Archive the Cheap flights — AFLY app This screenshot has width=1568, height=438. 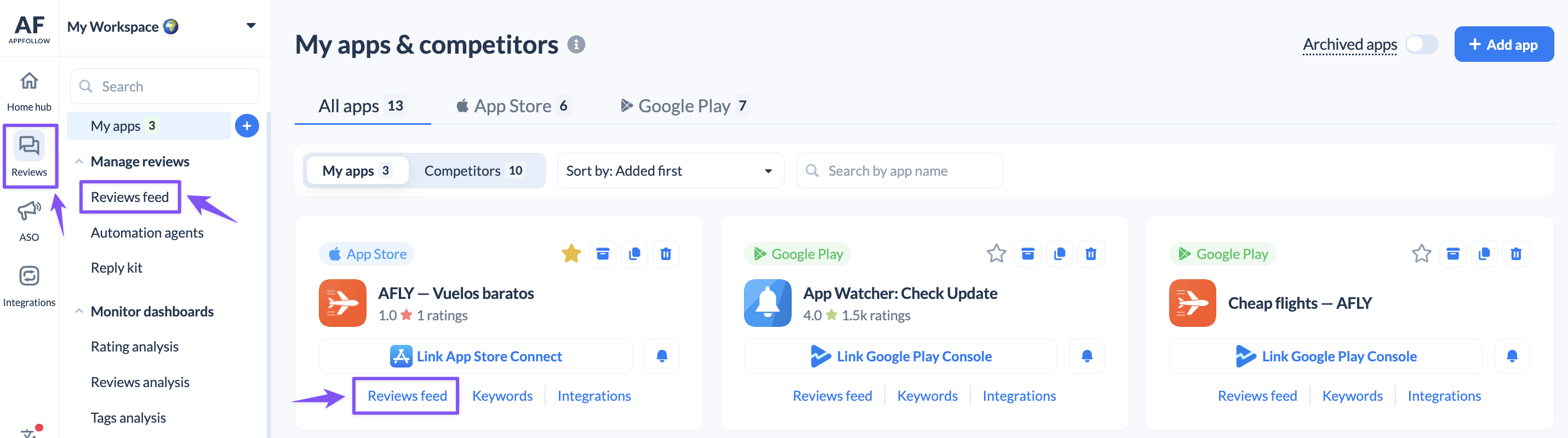click(x=1452, y=253)
